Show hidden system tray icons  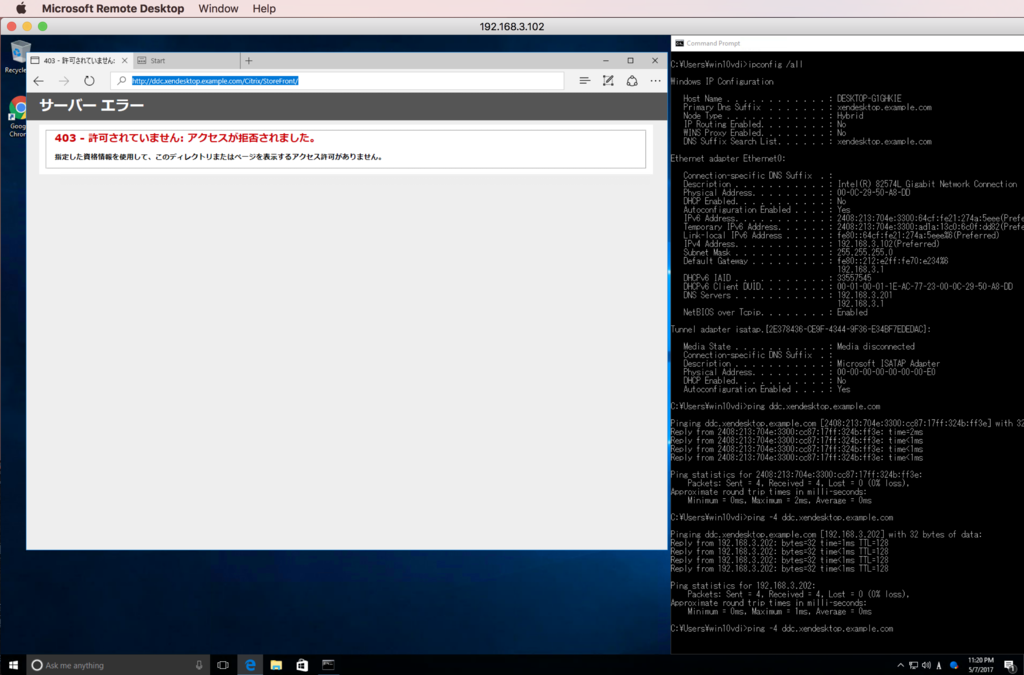(x=901, y=666)
